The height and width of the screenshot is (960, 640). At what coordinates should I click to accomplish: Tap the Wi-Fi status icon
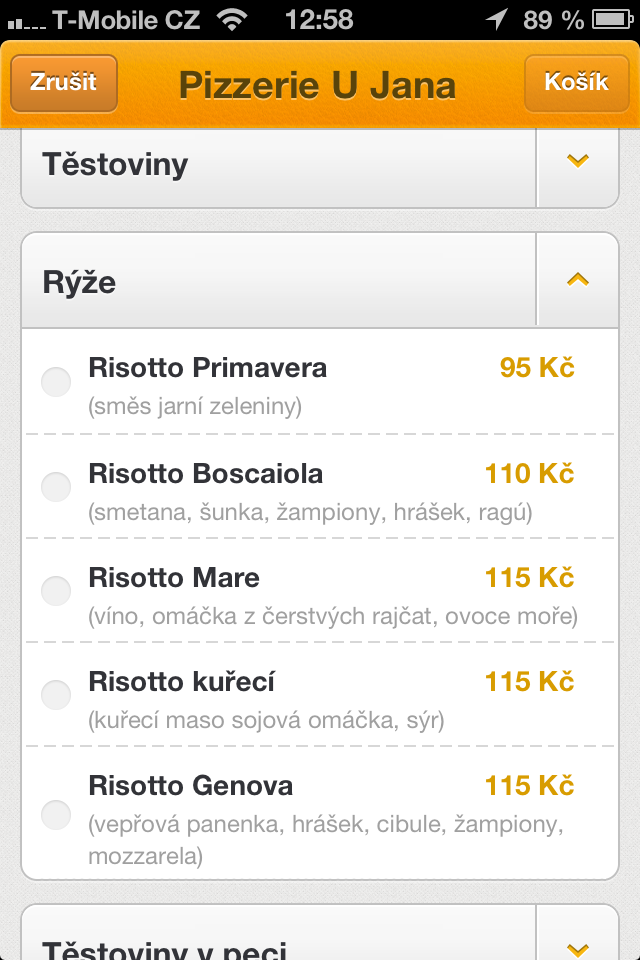pyautogui.click(x=231, y=19)
